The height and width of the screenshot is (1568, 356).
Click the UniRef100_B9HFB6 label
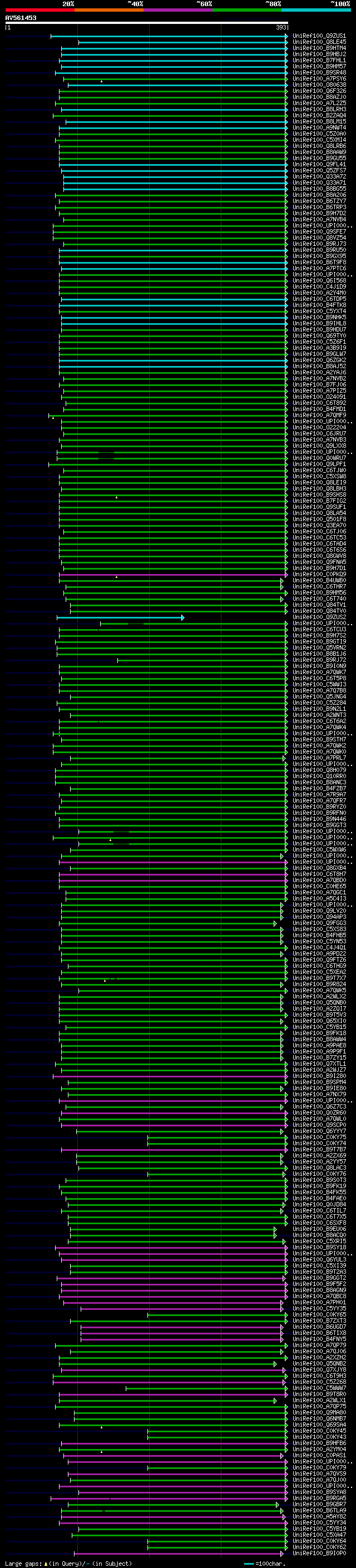[x=319, y=1443]
